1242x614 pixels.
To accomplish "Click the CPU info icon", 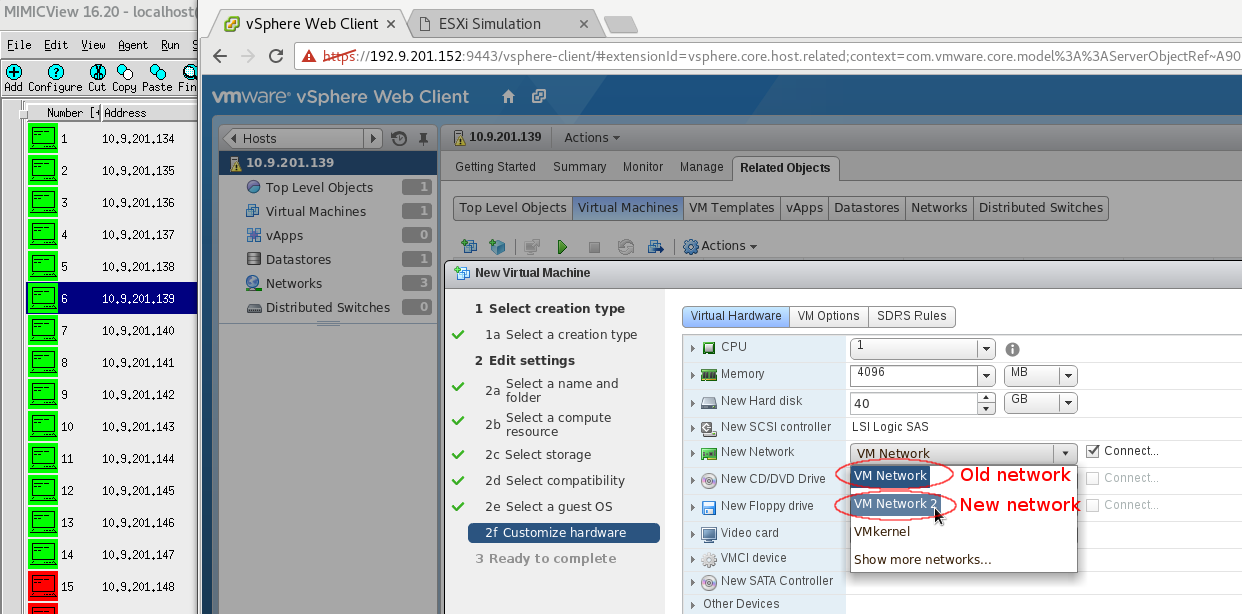I will click(x=1012, y=349).
